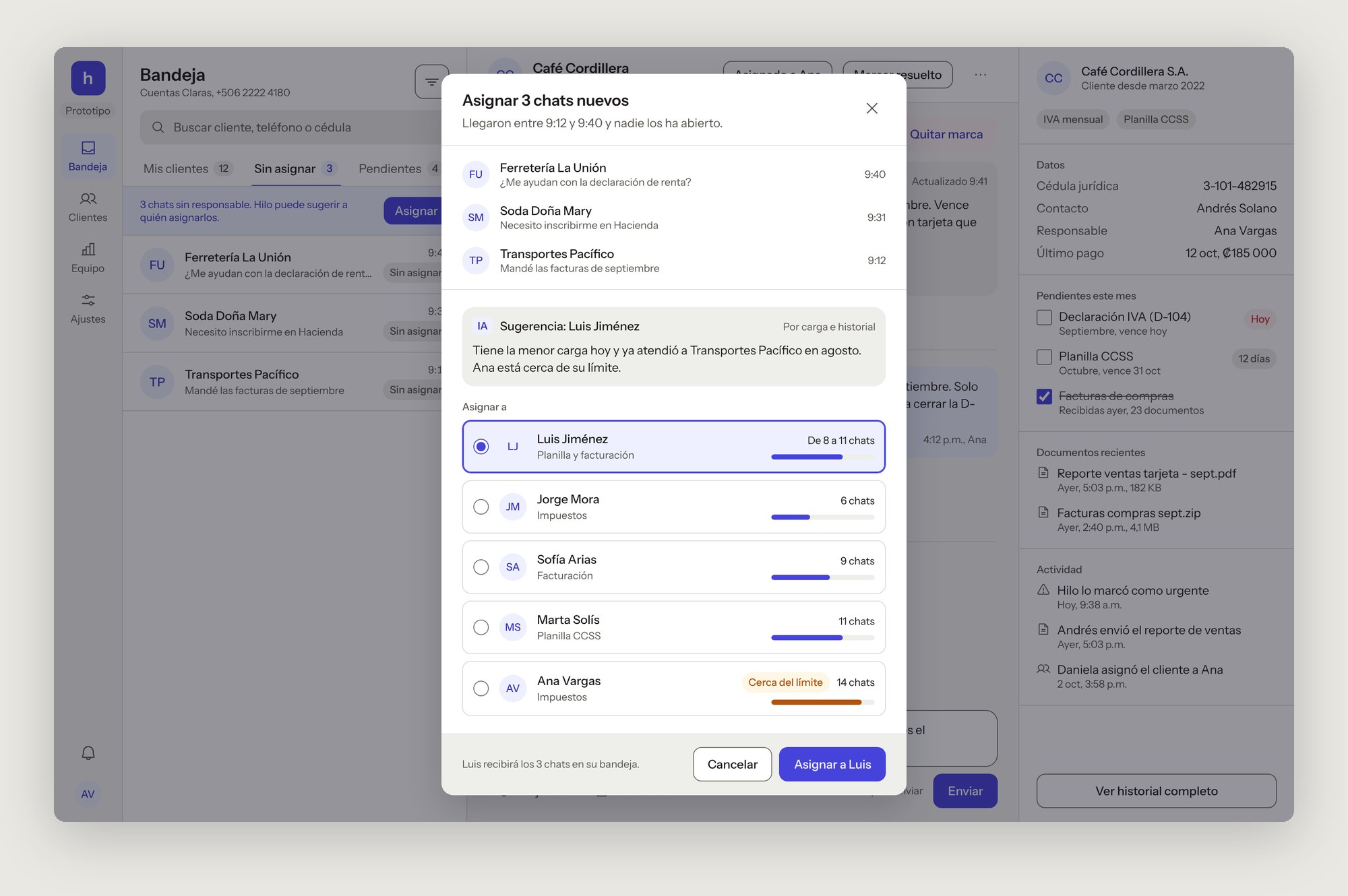Open notifications bell icon

coord(88,753)
